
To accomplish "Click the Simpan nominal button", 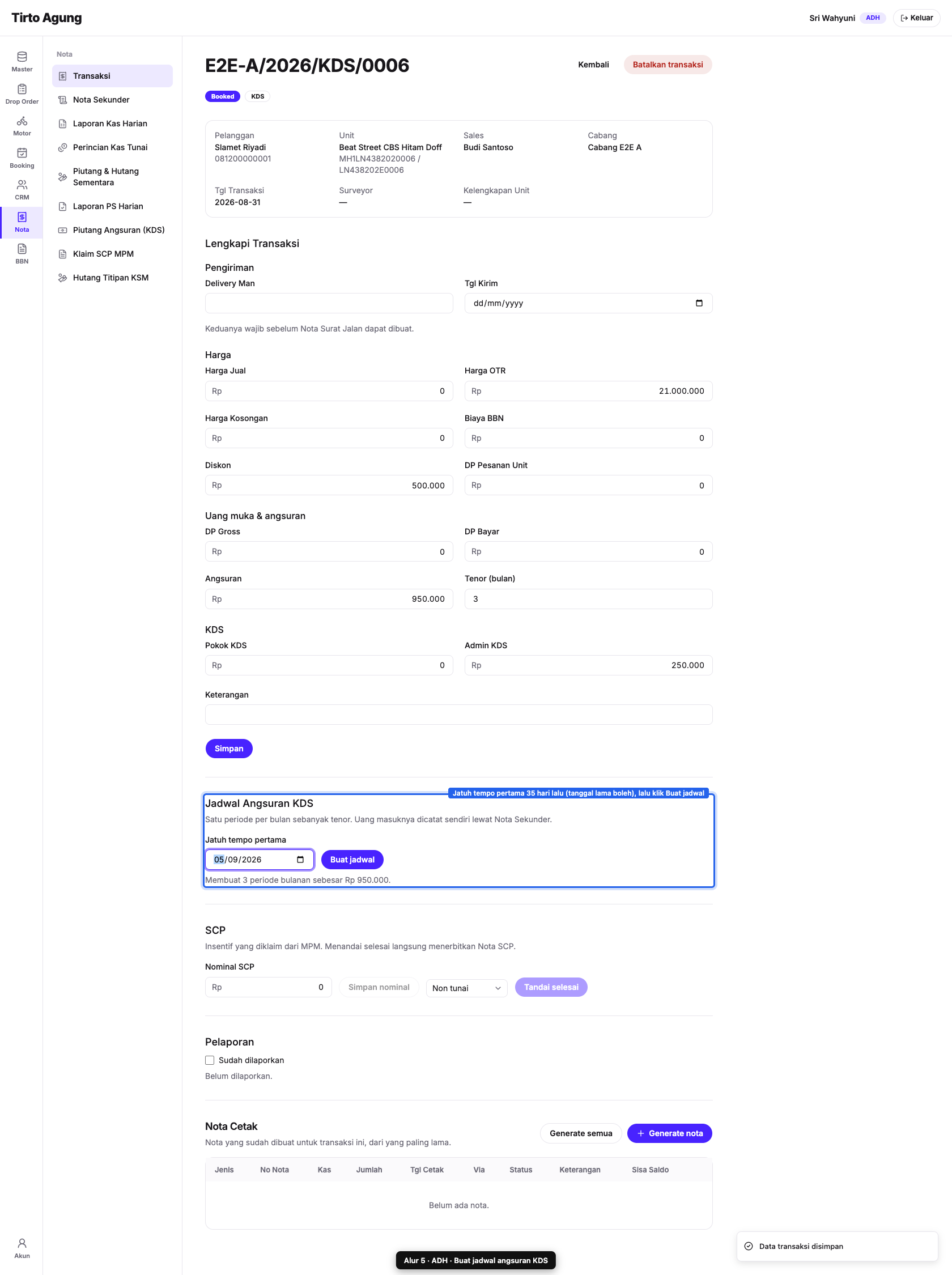I will pyautogui.click(x=379, y=988).
